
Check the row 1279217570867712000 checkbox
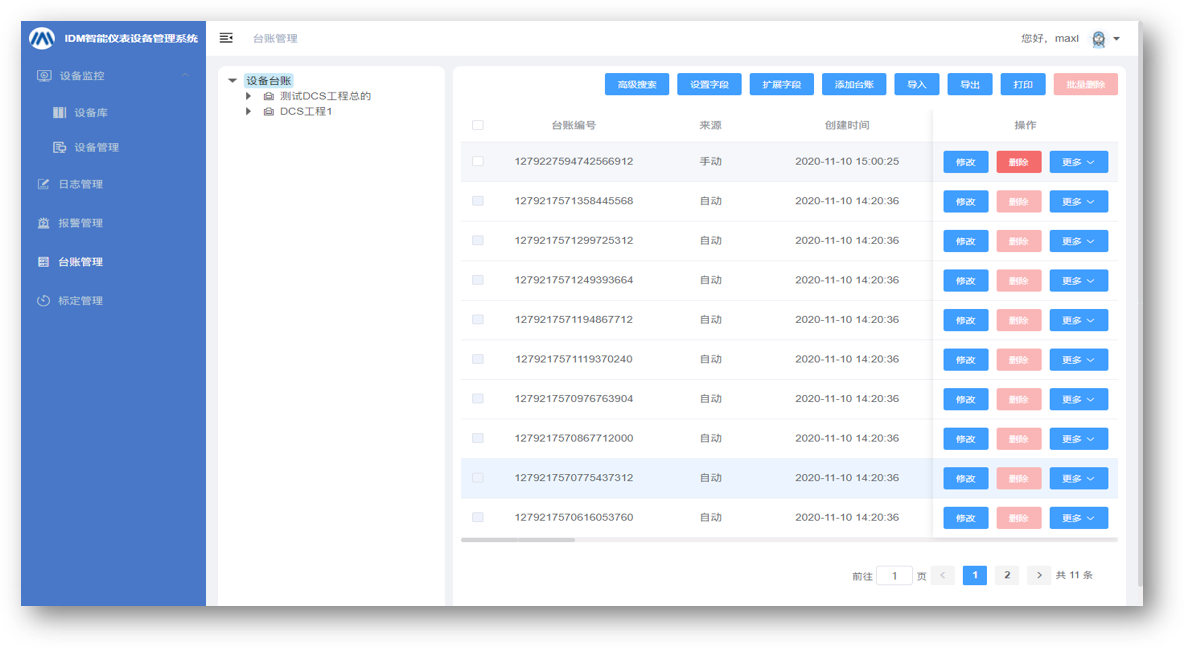click(478, 438)
